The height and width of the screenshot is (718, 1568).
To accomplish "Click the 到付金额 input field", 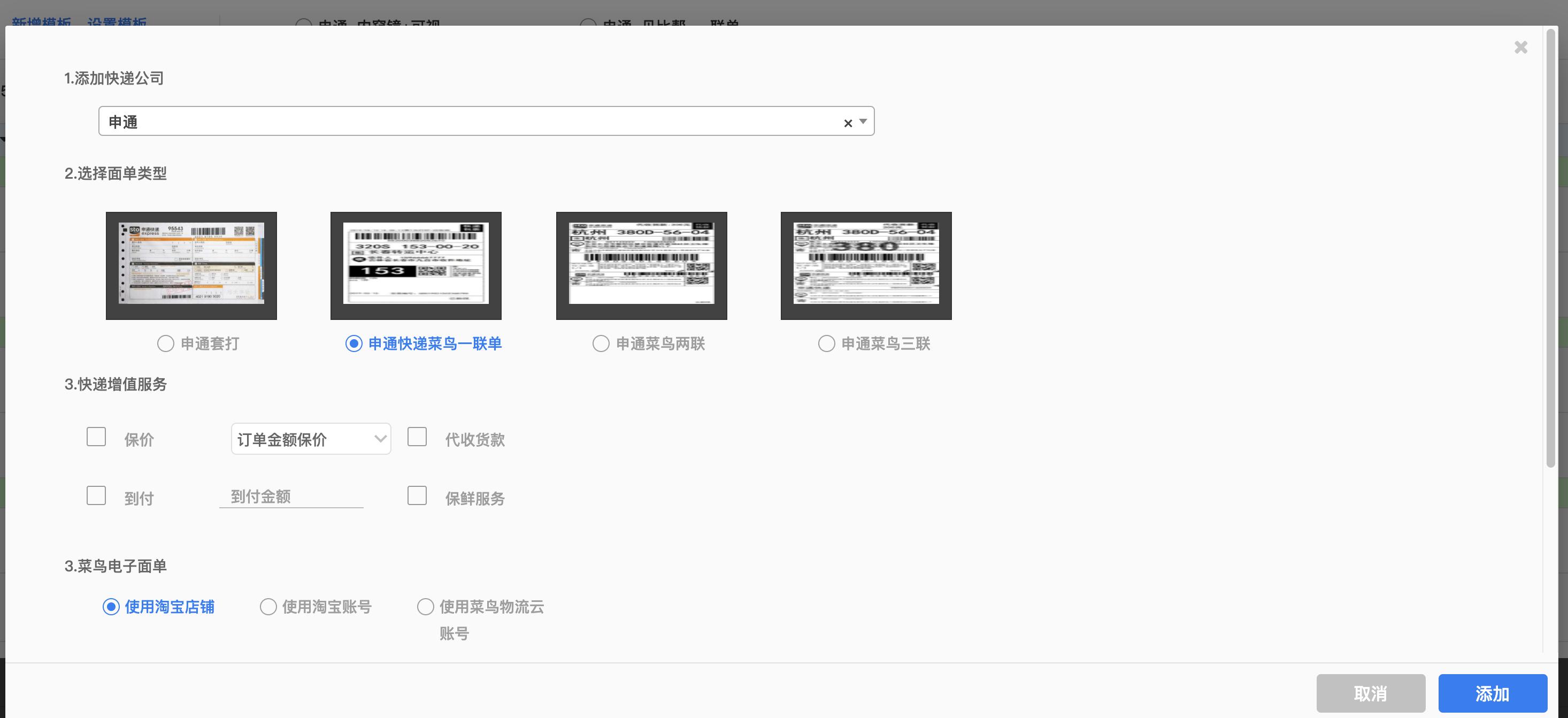I will click(291, 497).
